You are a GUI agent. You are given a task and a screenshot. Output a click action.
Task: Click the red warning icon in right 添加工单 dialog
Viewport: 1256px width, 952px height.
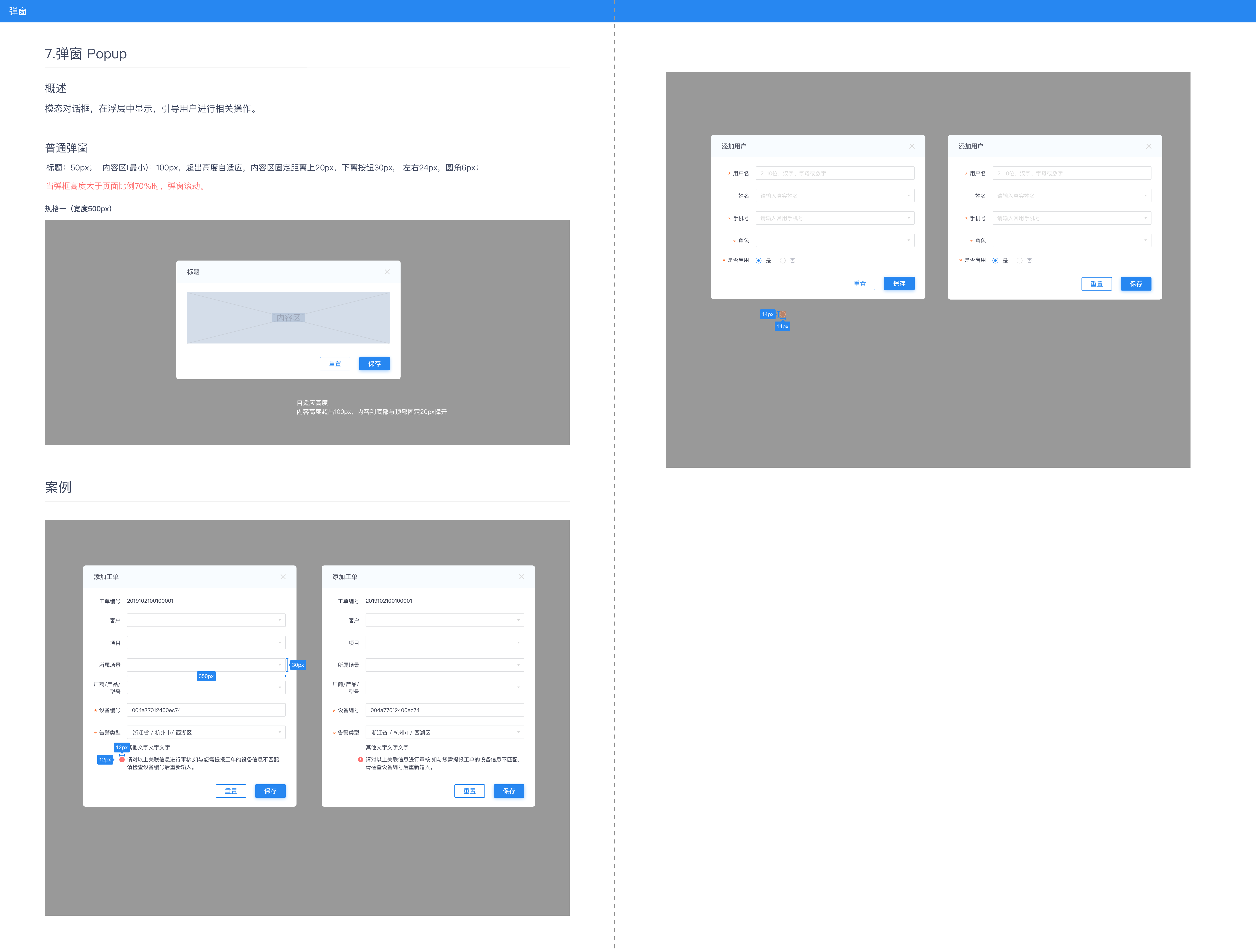click(x=361, y=760)
